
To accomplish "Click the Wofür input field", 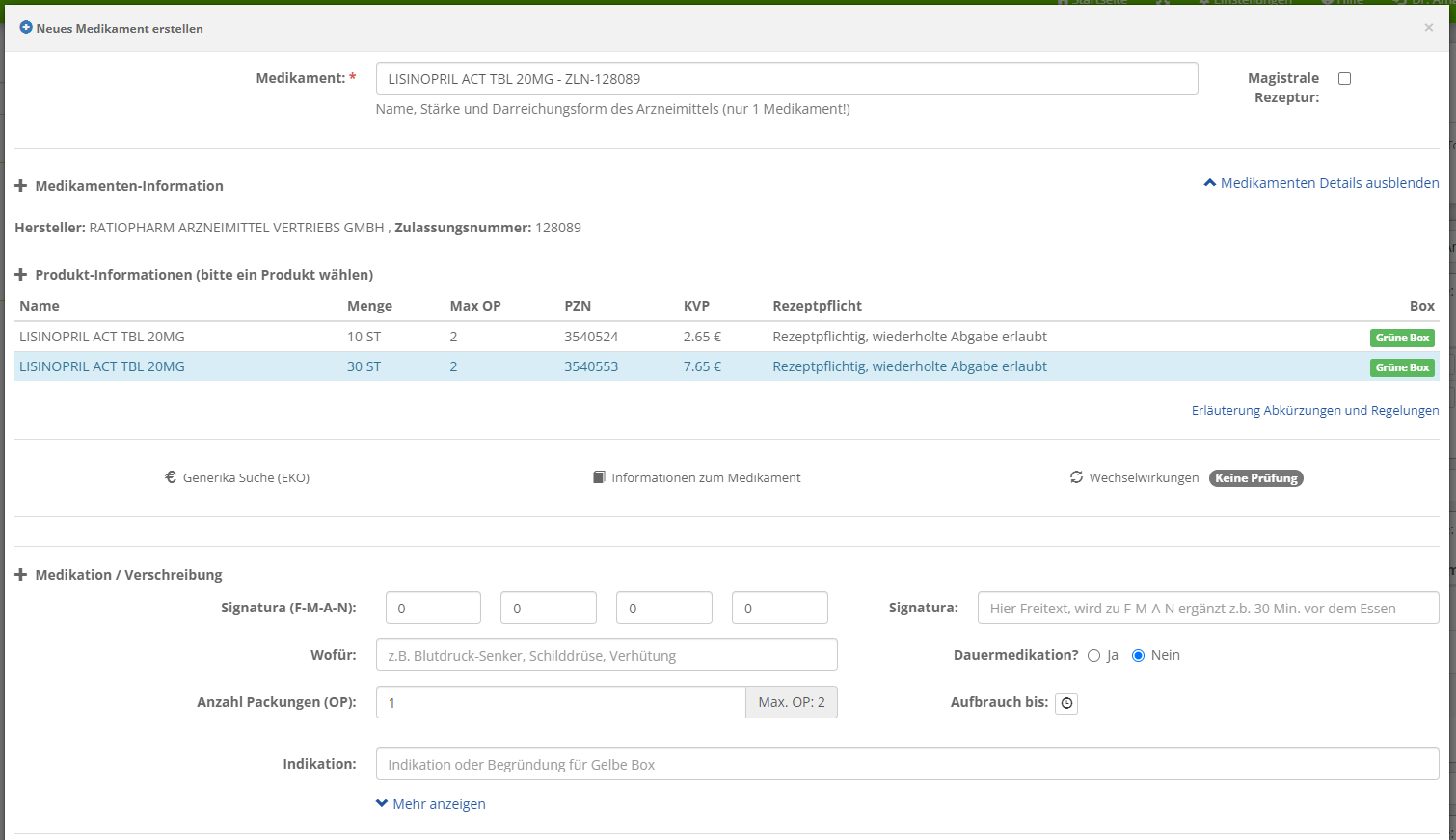I will click(x=607, y=655).
